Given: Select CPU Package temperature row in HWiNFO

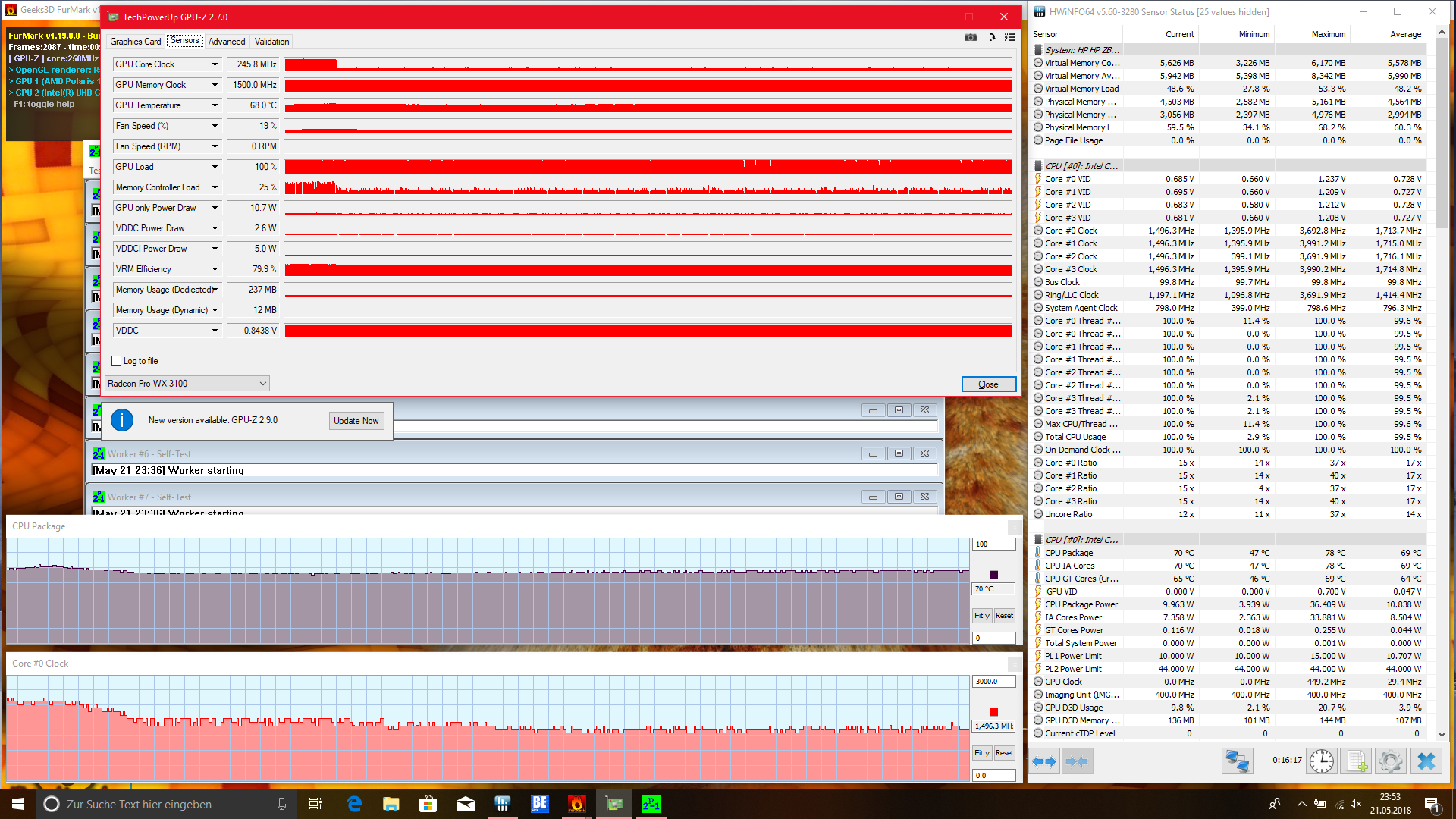Looking at the screenshot, I should [x=1228, y=553].
